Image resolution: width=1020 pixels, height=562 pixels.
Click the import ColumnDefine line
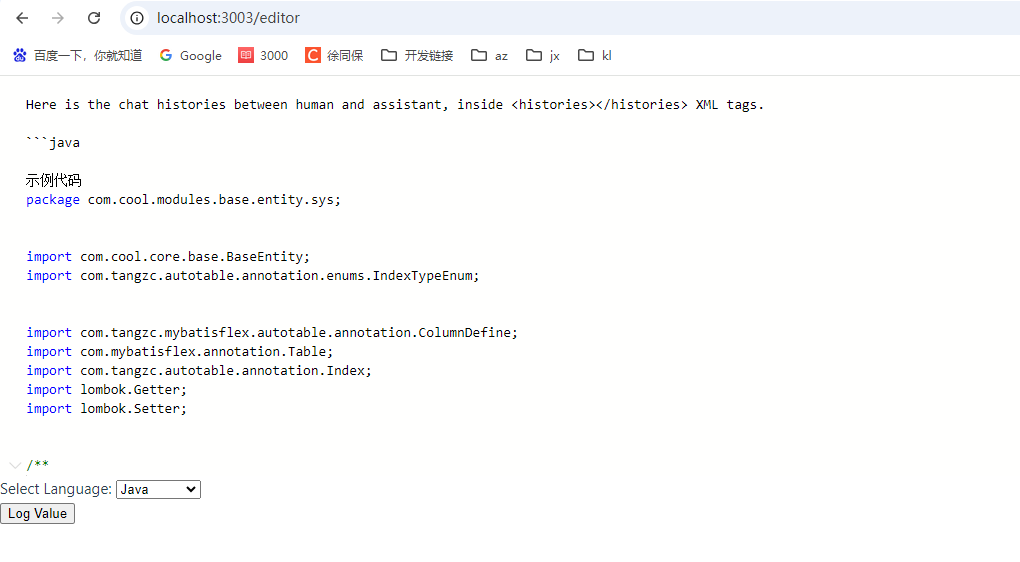coord(272,332)
